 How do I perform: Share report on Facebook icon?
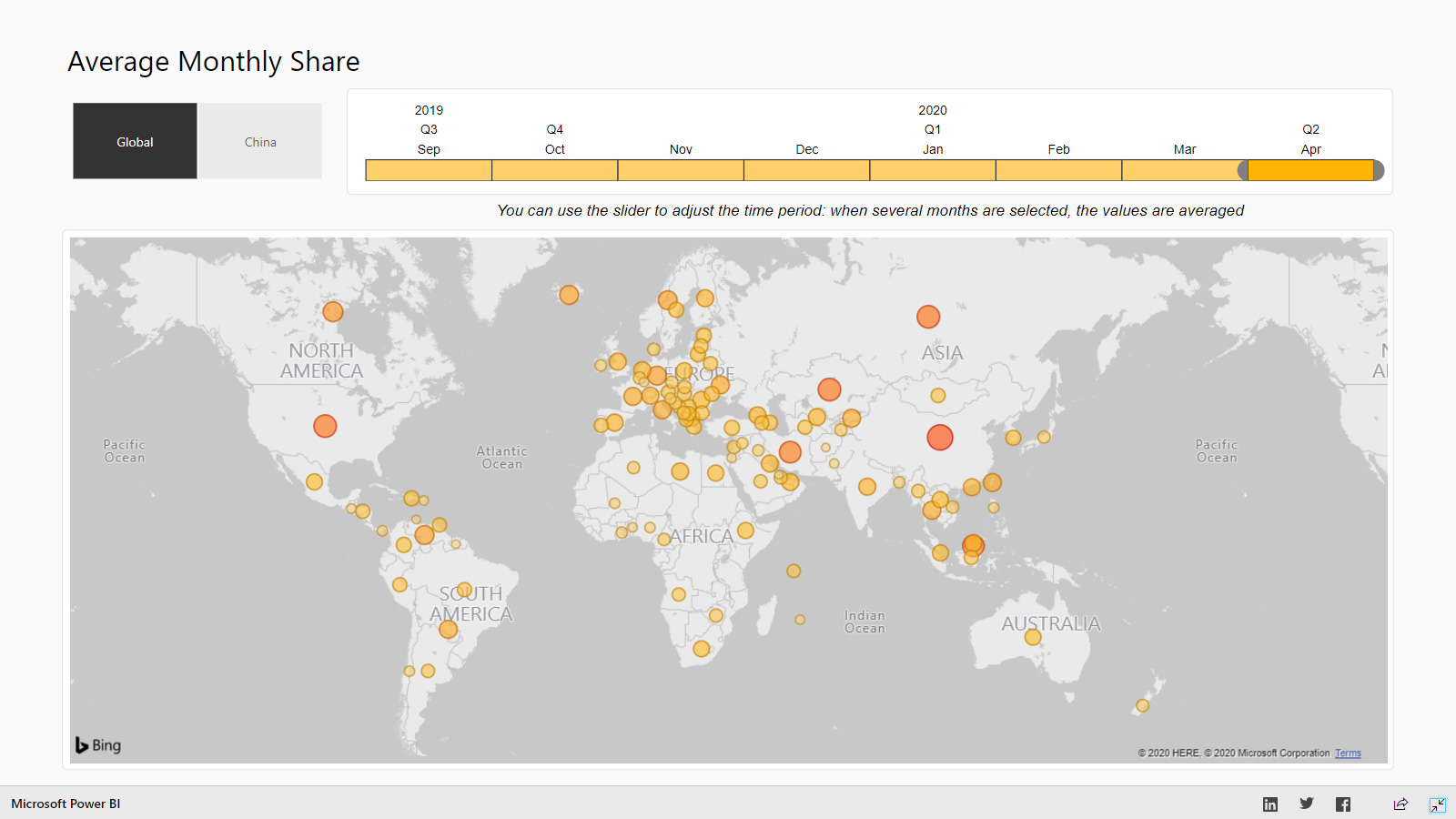(1343, 804)
